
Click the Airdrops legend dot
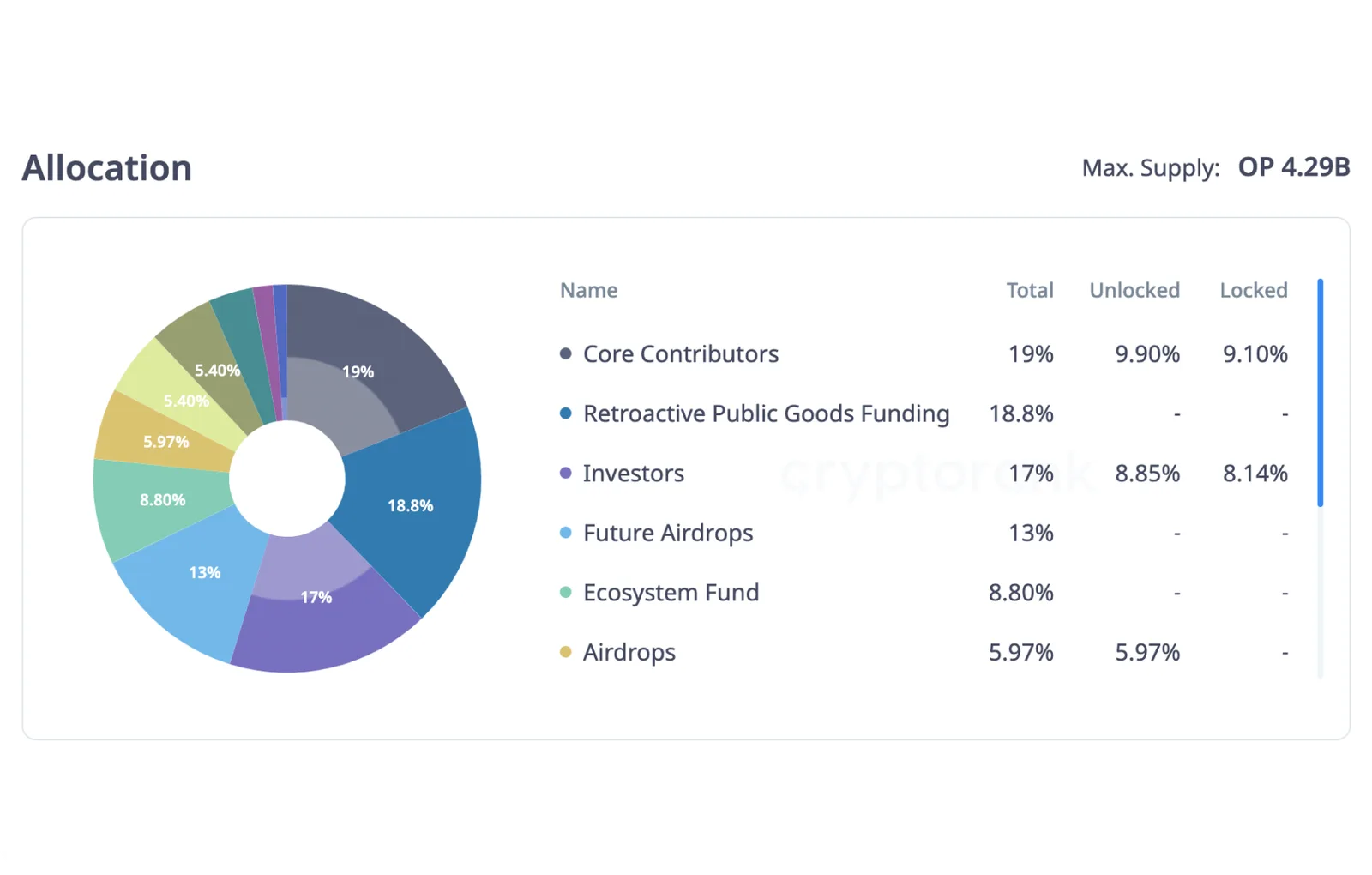tap(565, 652)
